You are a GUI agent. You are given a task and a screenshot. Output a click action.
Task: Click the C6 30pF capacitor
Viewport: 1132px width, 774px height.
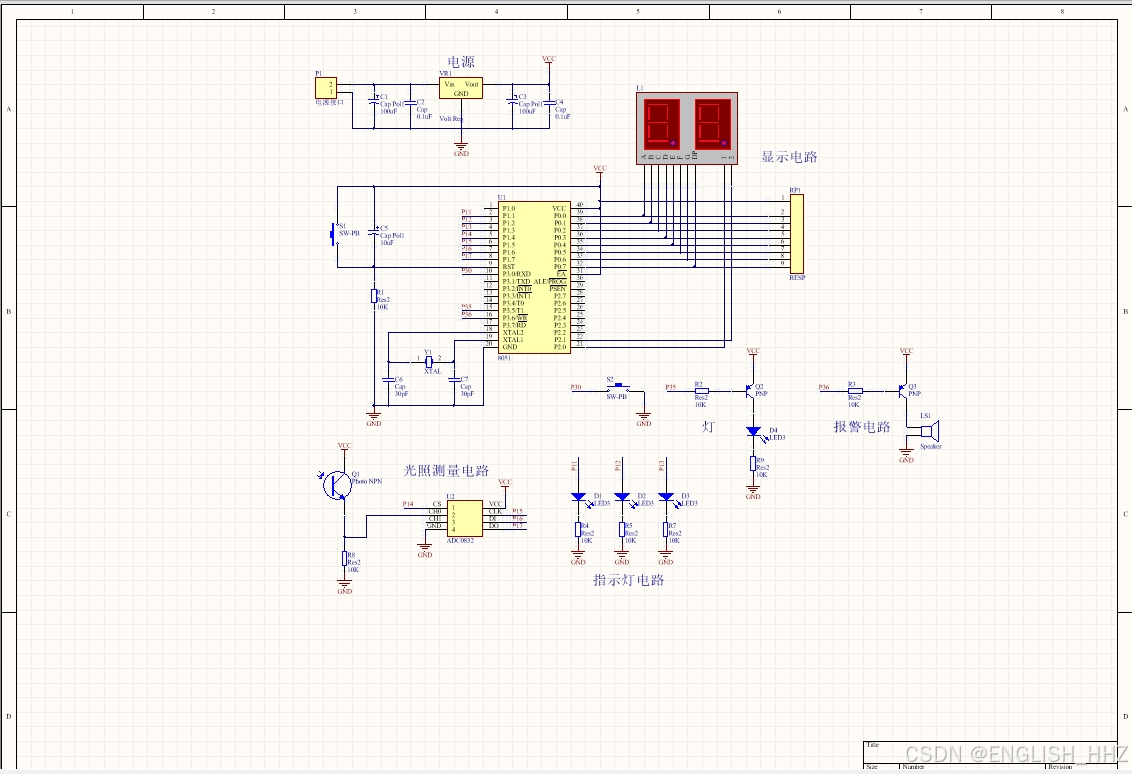pos(388,380)
